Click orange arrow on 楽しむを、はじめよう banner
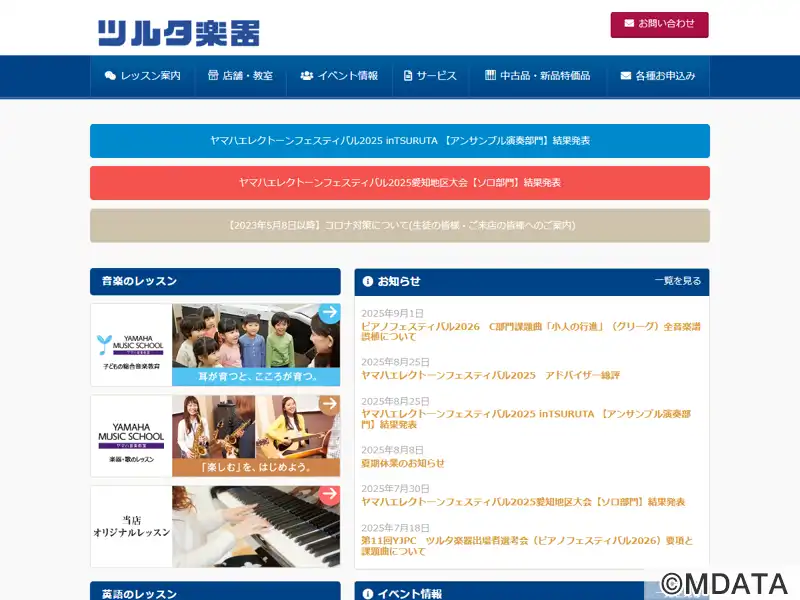The height and width of the screenshot is (600, 800). click(330, 404)
